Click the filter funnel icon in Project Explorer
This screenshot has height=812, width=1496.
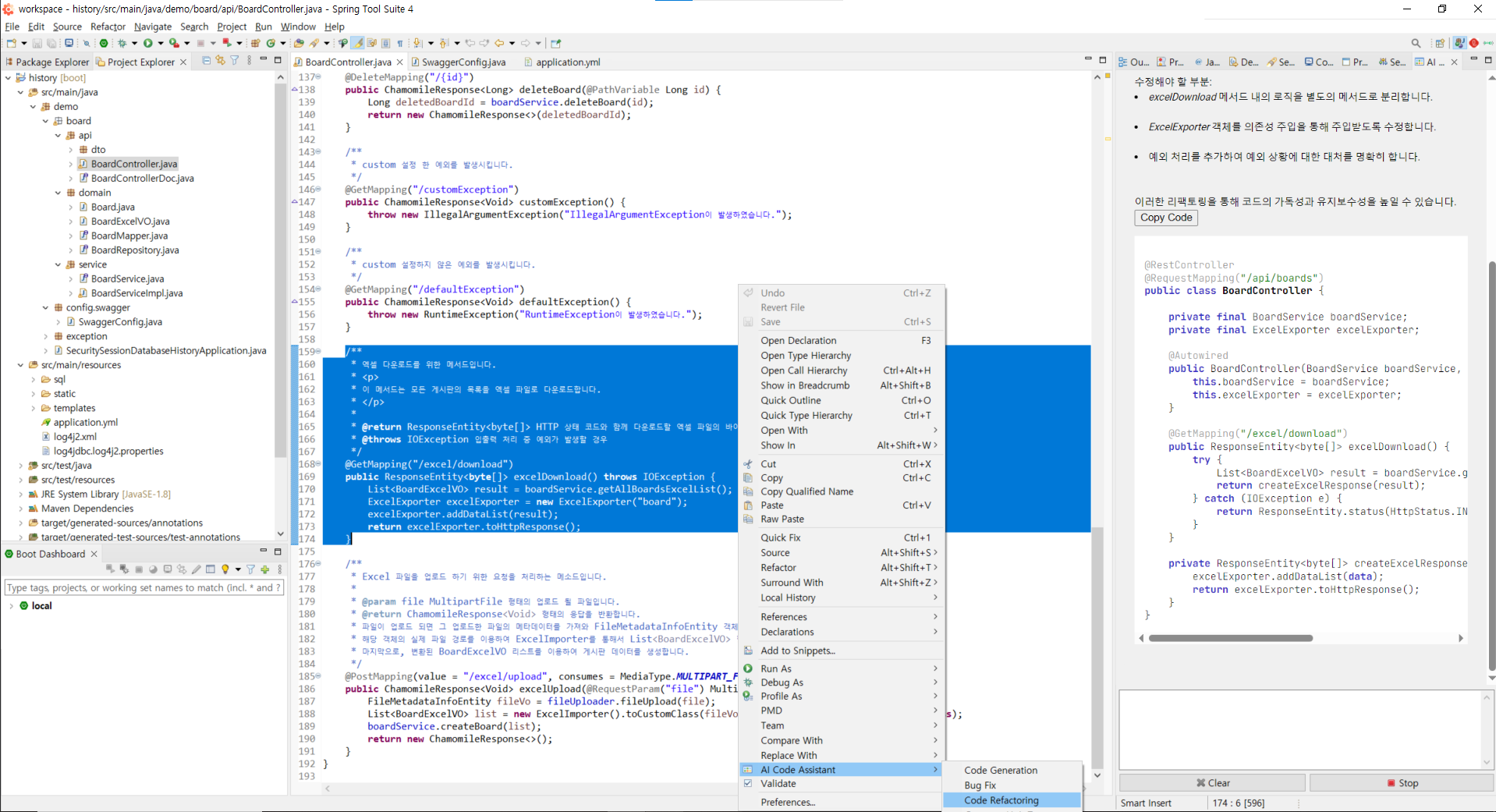point(235,61)
